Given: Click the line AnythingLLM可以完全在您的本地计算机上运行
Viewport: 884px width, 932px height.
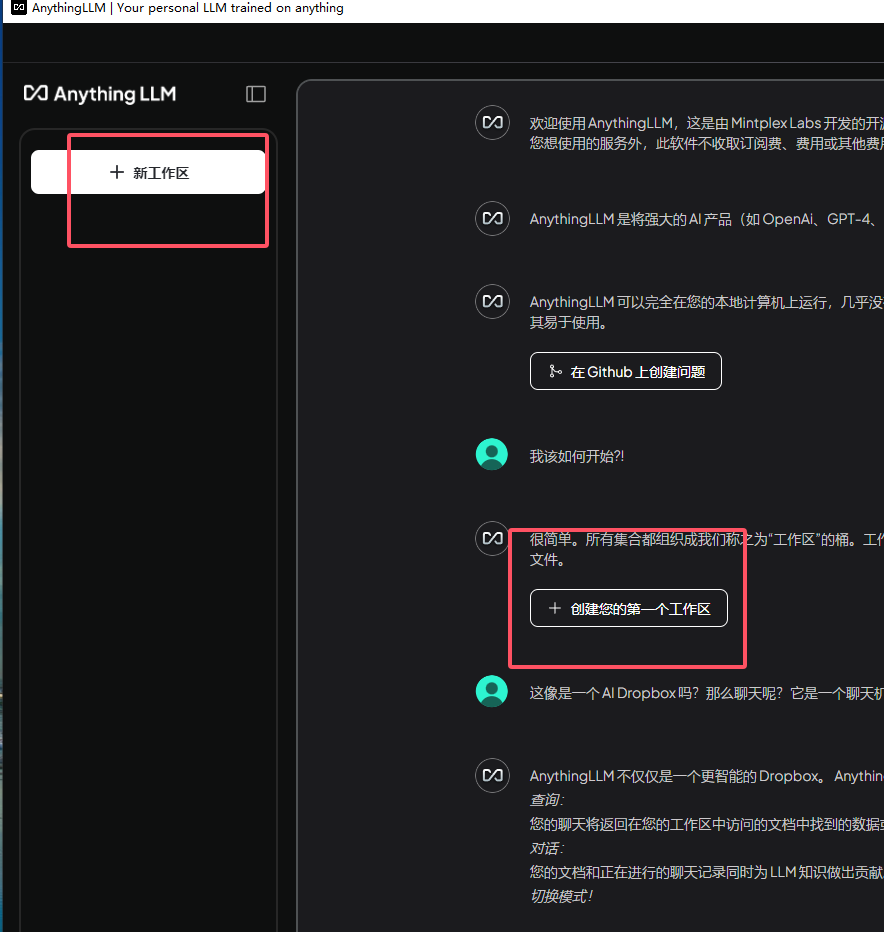Looking at the screenshot, I should point(706,303).
